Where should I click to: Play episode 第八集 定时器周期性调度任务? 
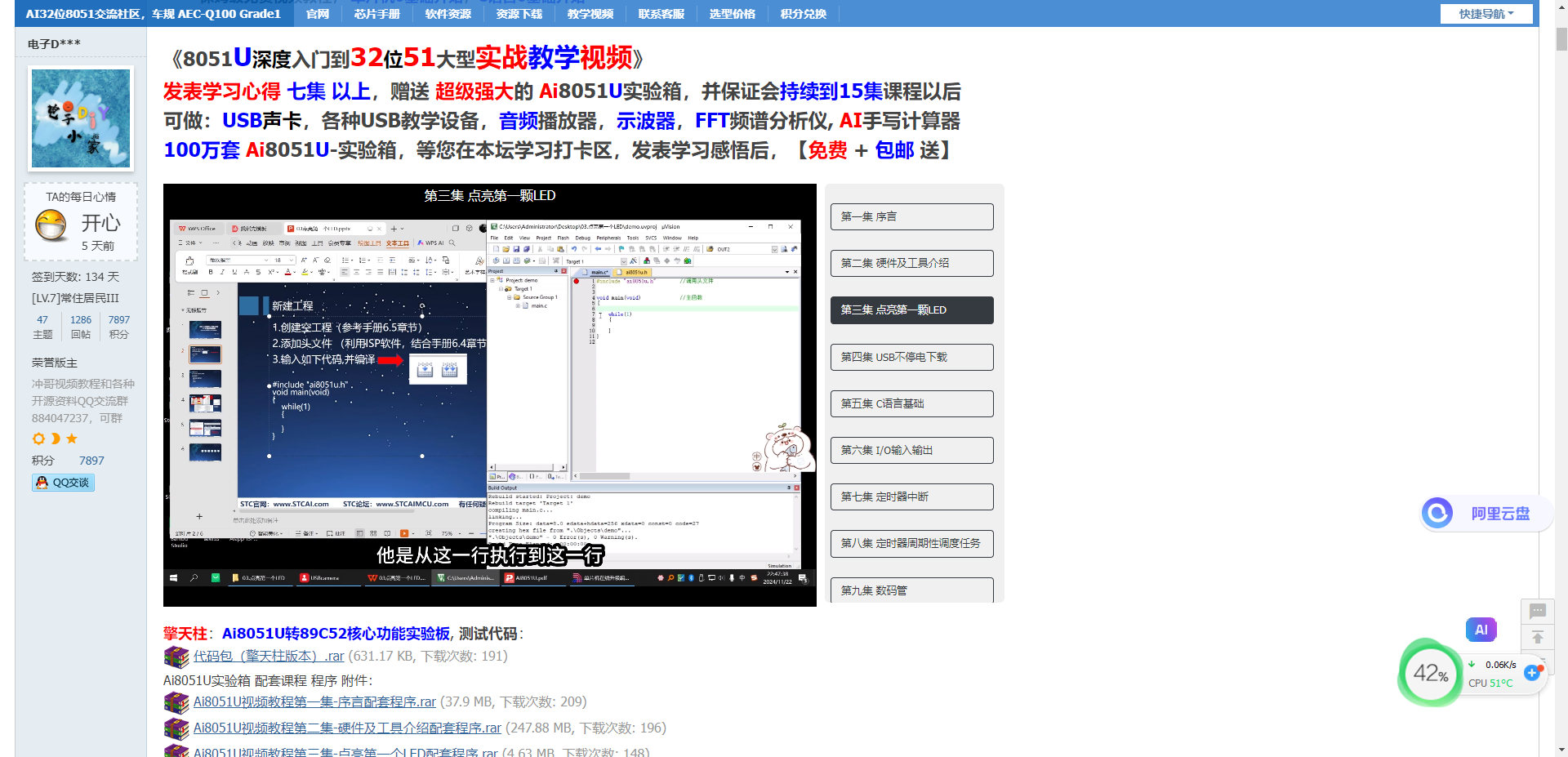click(911, 543)
